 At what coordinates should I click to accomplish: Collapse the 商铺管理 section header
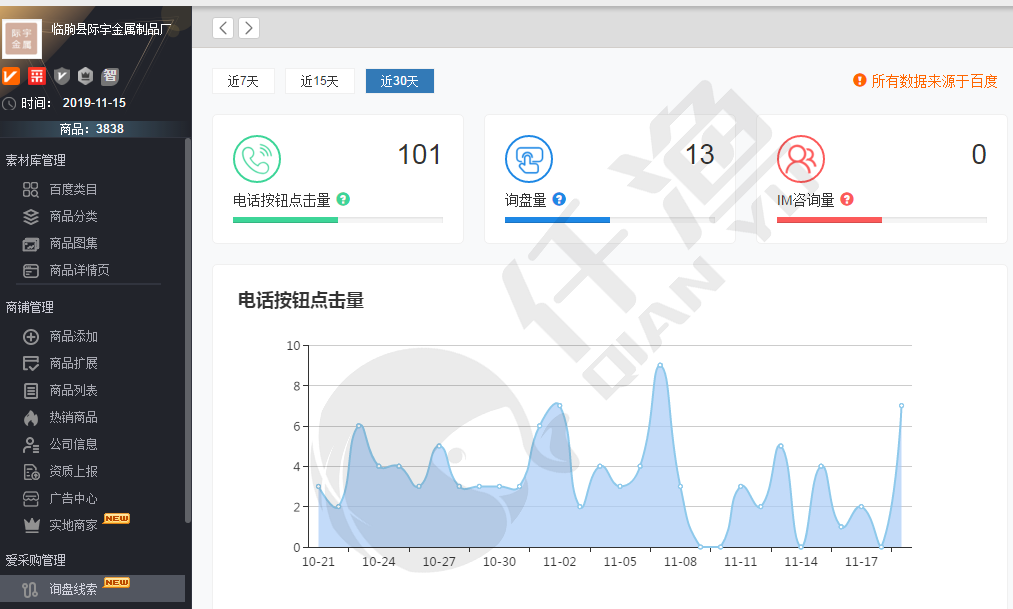[x=30, y=307]
